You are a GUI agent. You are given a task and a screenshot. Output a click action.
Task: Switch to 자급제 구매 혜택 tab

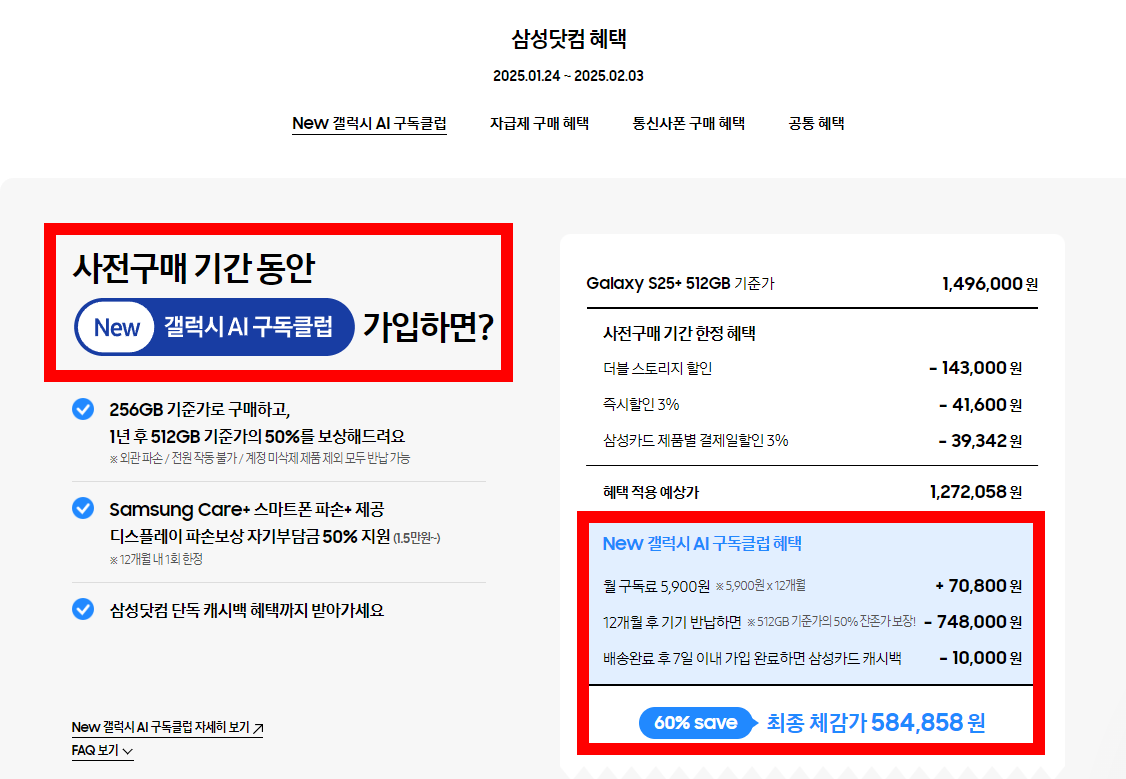click(x=539, y=123)
